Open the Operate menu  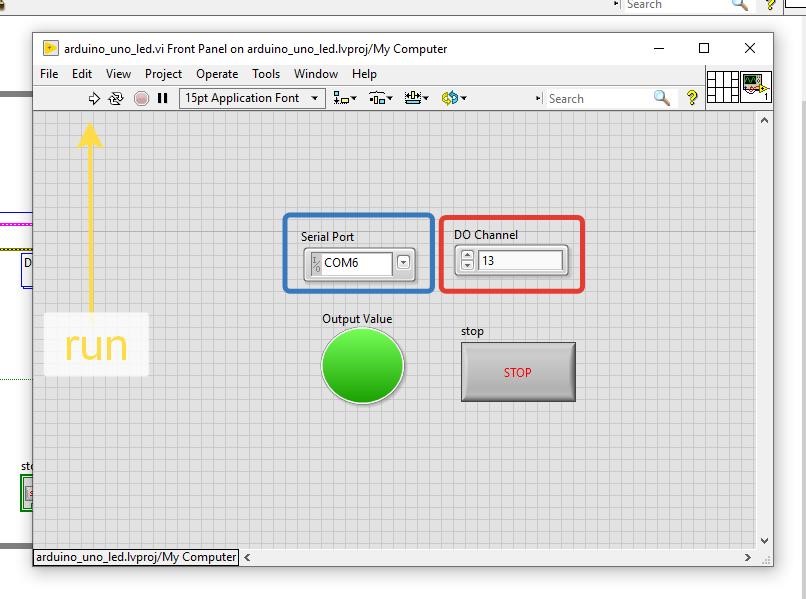pos(217,73)
